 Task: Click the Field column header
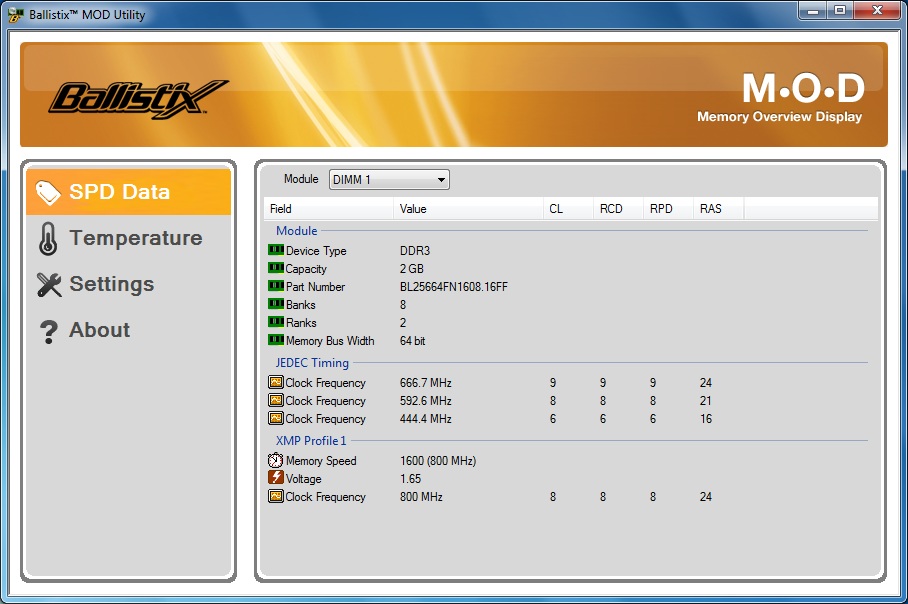point(329,209)
